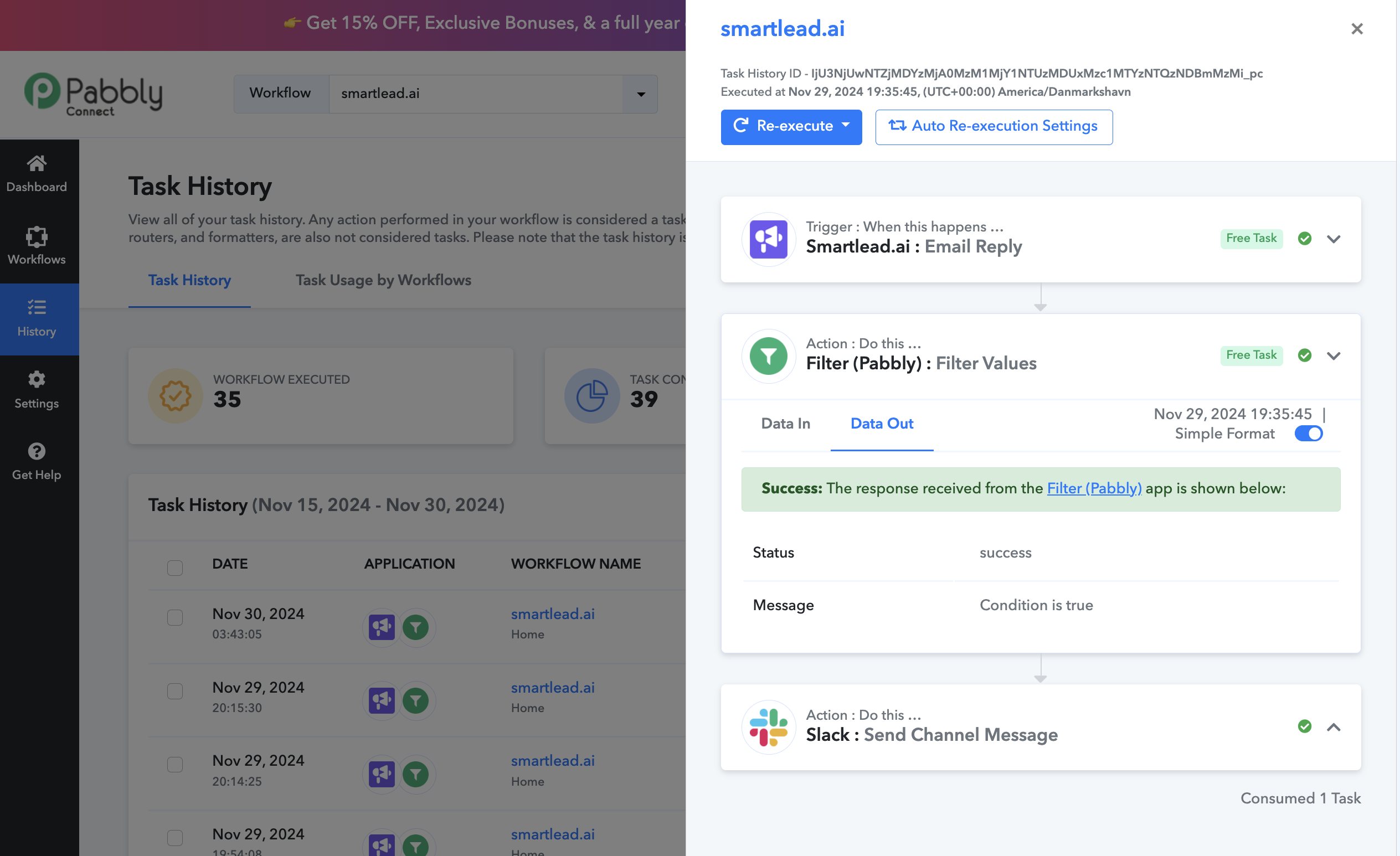Collapse the Filter Values step chevron
1400x856 pixels.
pos(1334,356)
